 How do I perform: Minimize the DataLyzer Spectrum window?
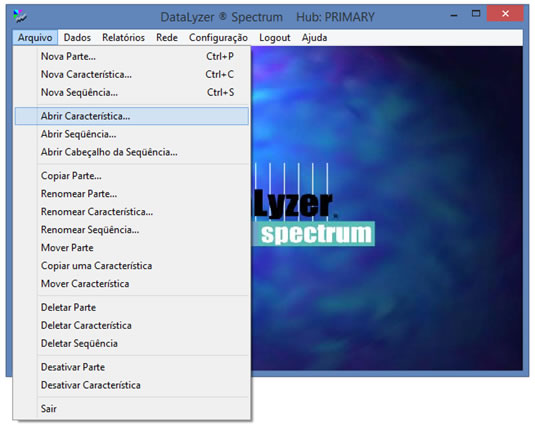pos(454,14)
